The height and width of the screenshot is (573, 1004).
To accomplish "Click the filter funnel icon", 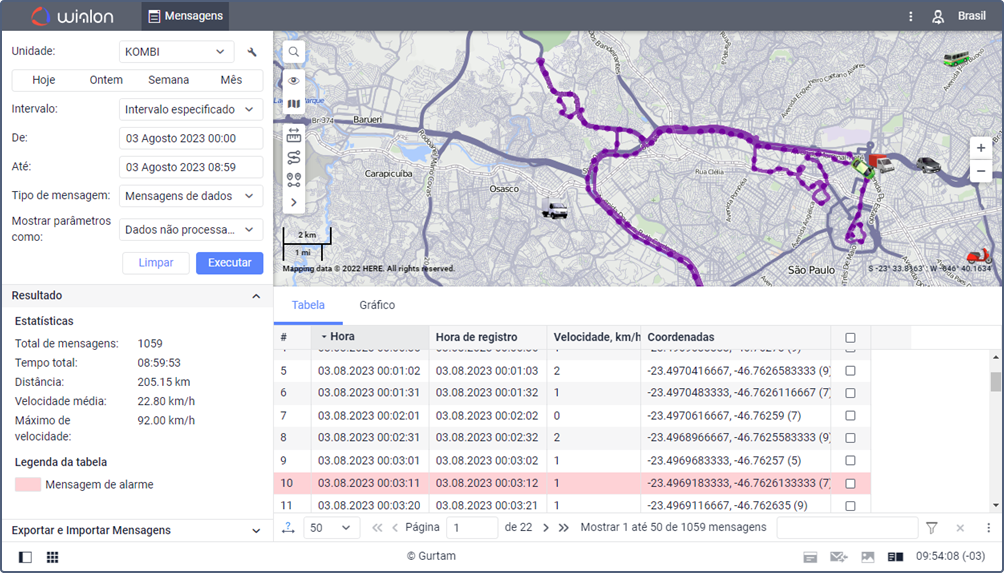I will point(932,527).
